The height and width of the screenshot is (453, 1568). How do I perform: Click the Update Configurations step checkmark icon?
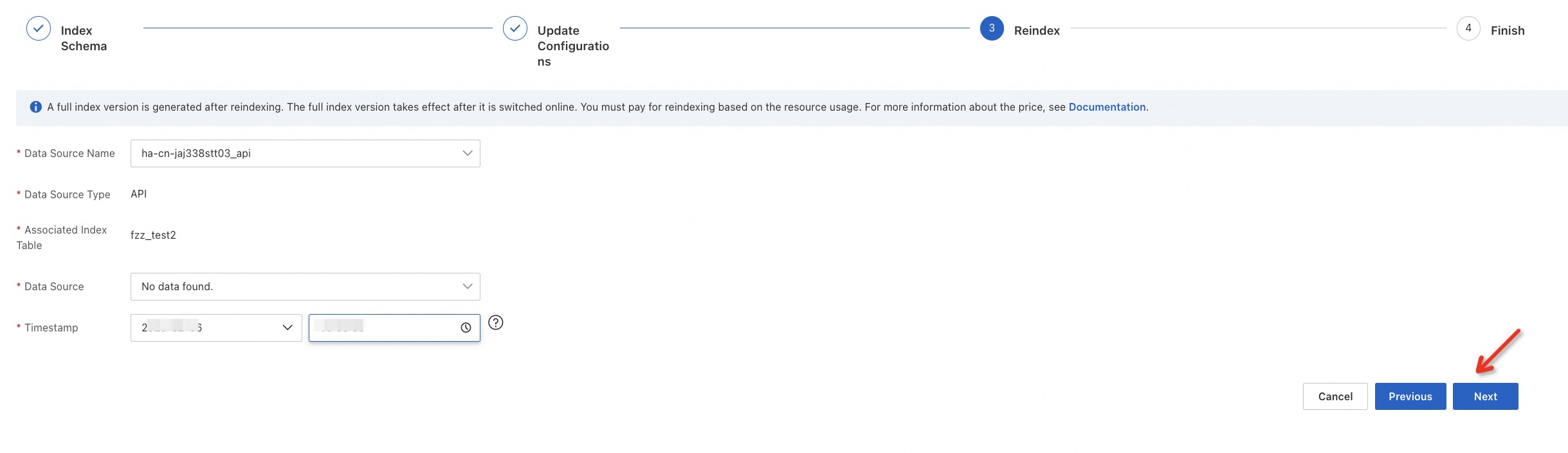[515, 28]
